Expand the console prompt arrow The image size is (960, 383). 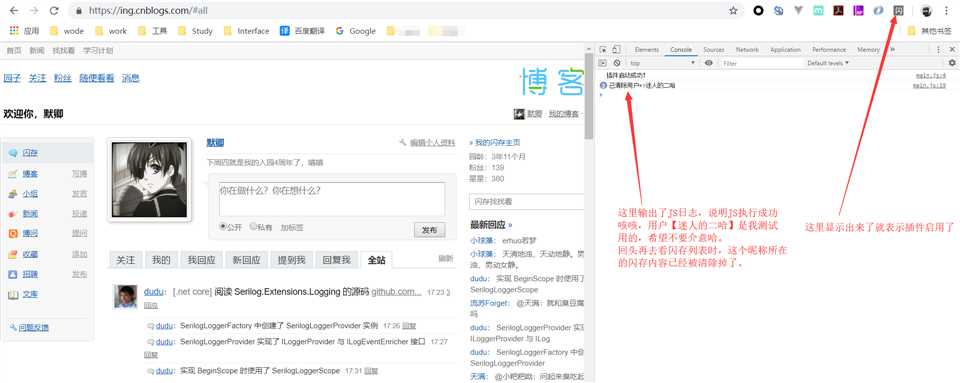[x=602, y=95]
